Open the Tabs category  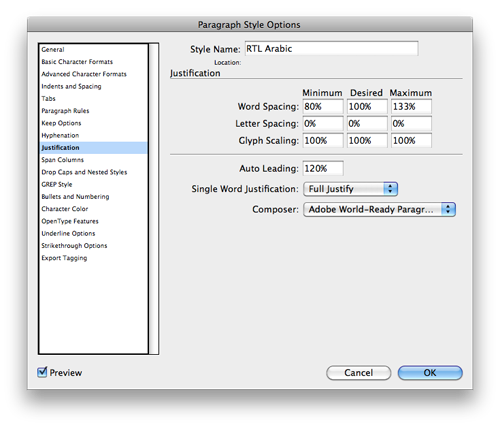pyautogui.click(x=93, y=99)
